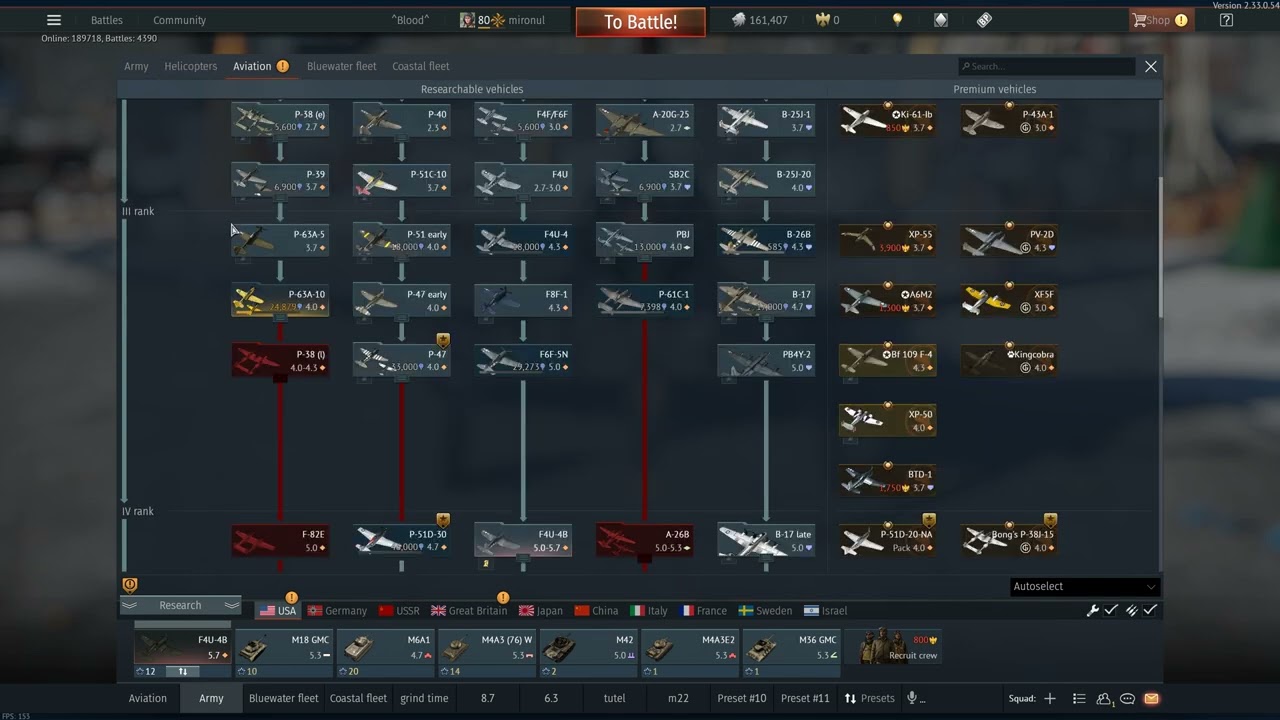Click the Research button
Screen dimensions: 1280x720
[180, 605]
